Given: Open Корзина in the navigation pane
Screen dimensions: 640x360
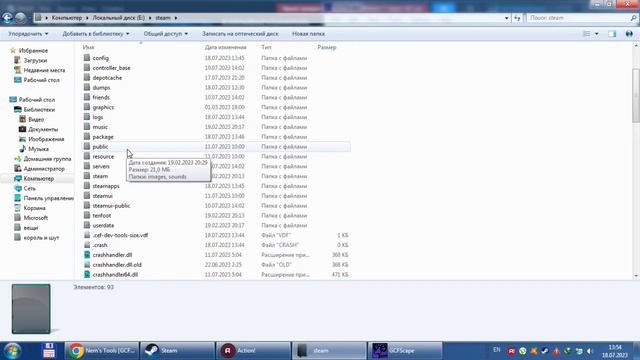Looking at the screenshot, I should coord(34,208).
